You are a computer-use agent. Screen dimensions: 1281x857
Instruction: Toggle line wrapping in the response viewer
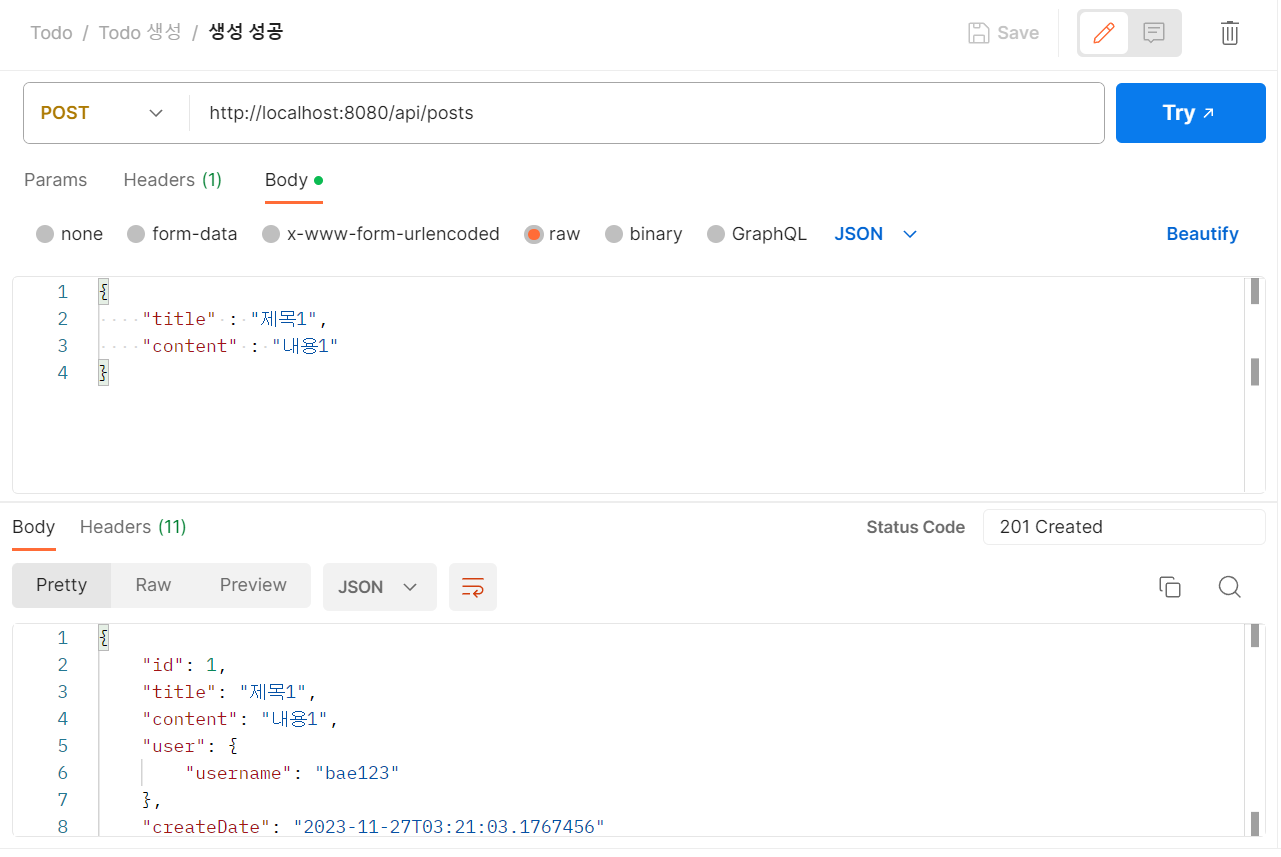click(472, 587)
